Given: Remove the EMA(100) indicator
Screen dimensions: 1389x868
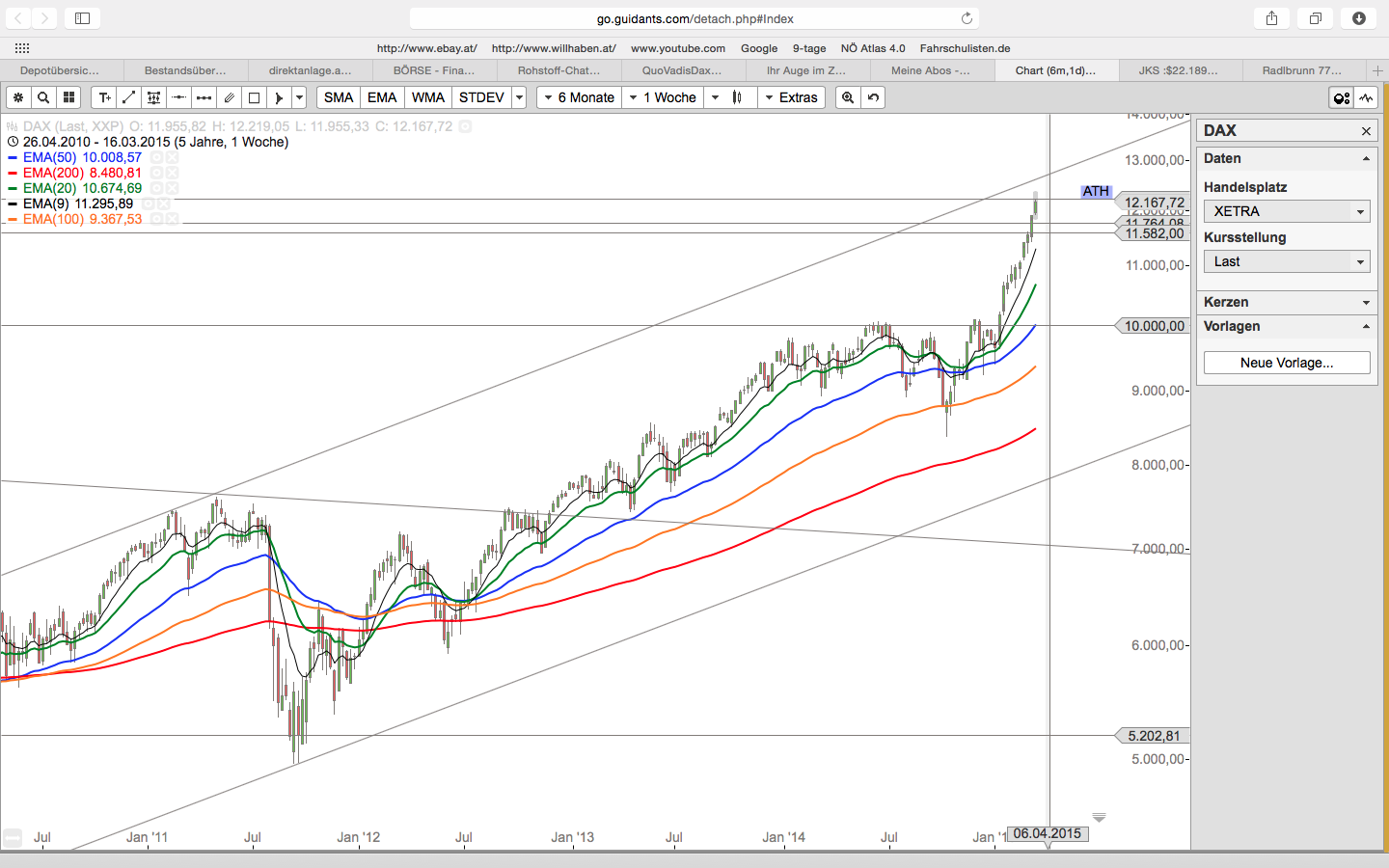Looking at the screenshot, I should (172, 219).
